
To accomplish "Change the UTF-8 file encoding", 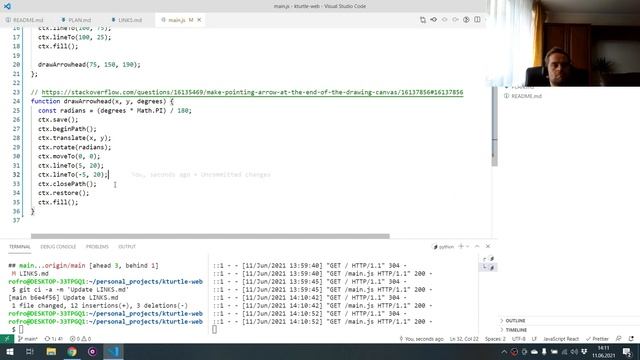I will 518,339.
